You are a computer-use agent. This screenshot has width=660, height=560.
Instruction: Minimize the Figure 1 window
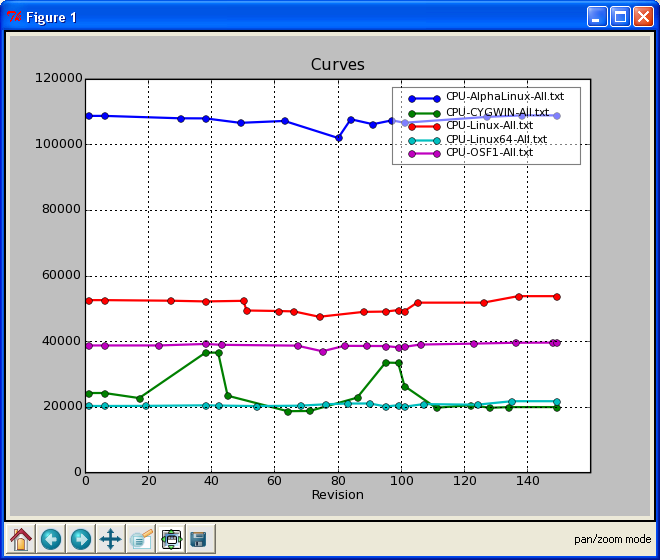[x=597, y=17]
